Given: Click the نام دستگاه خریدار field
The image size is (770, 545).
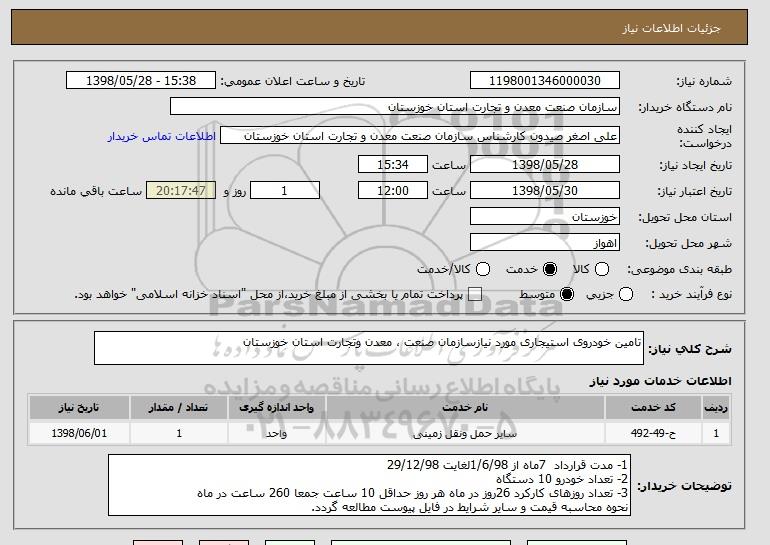Looking at the screenshot, I should (x=395, y=107).
